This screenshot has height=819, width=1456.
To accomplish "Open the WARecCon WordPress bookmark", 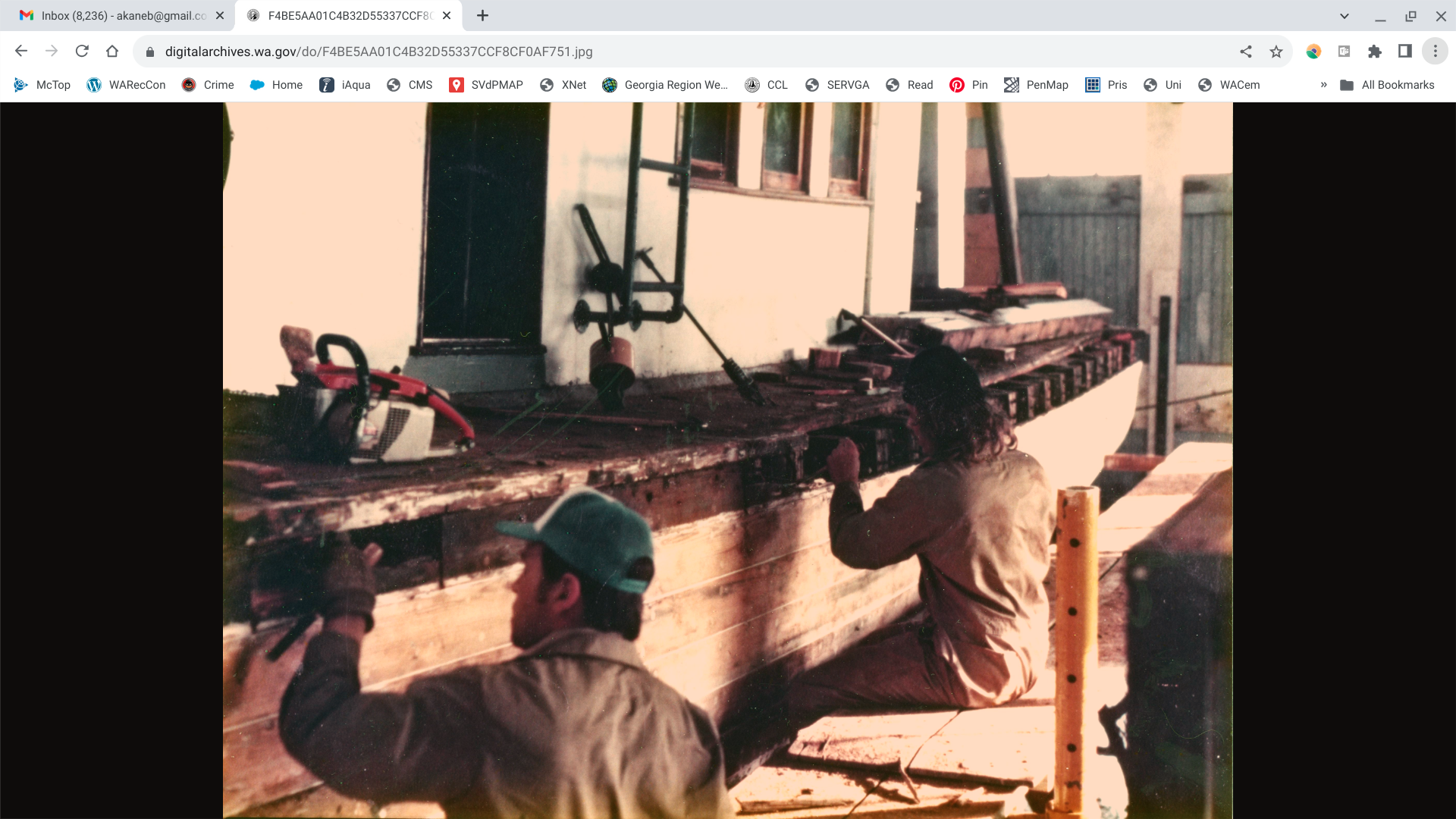I will coord(126,85).
